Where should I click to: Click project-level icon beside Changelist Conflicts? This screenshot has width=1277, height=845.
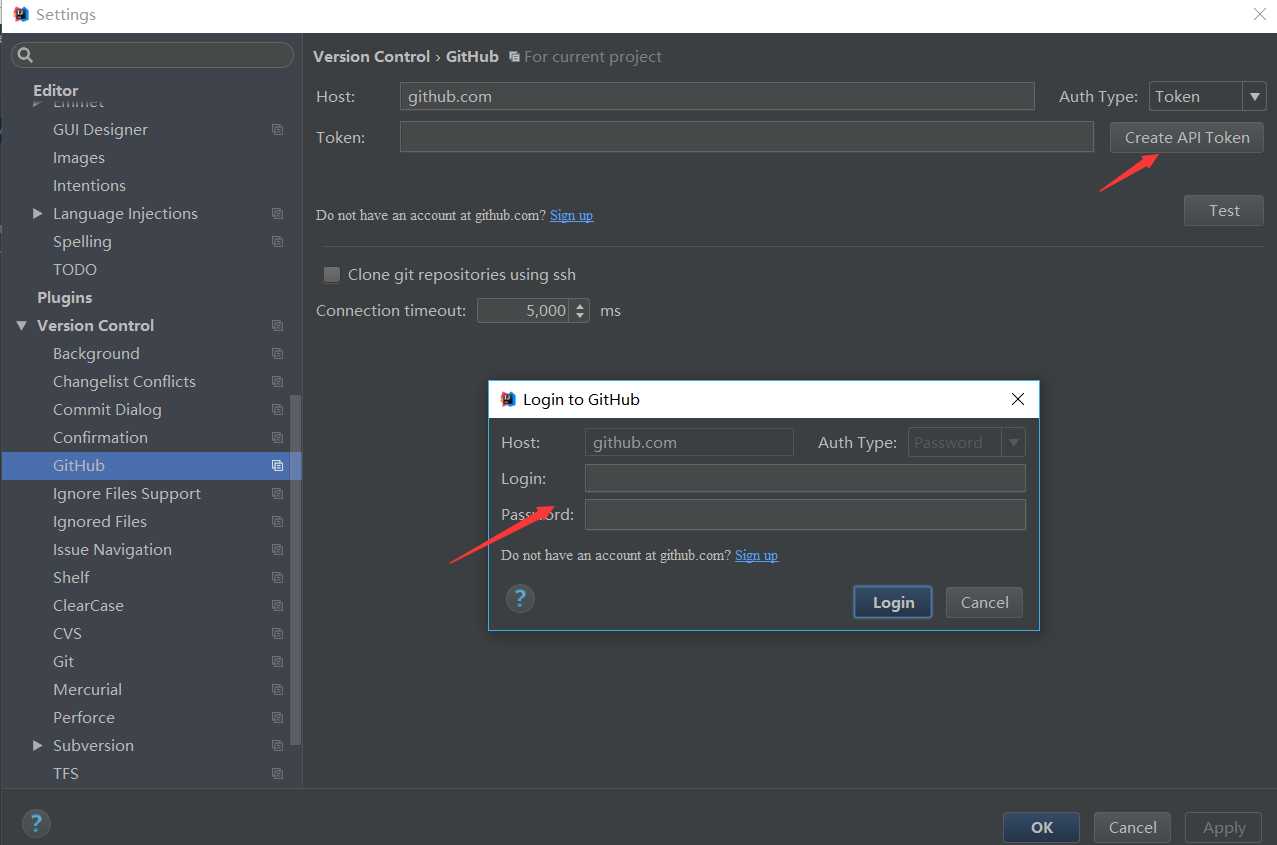pyautogui.click(x=277, y=382)
